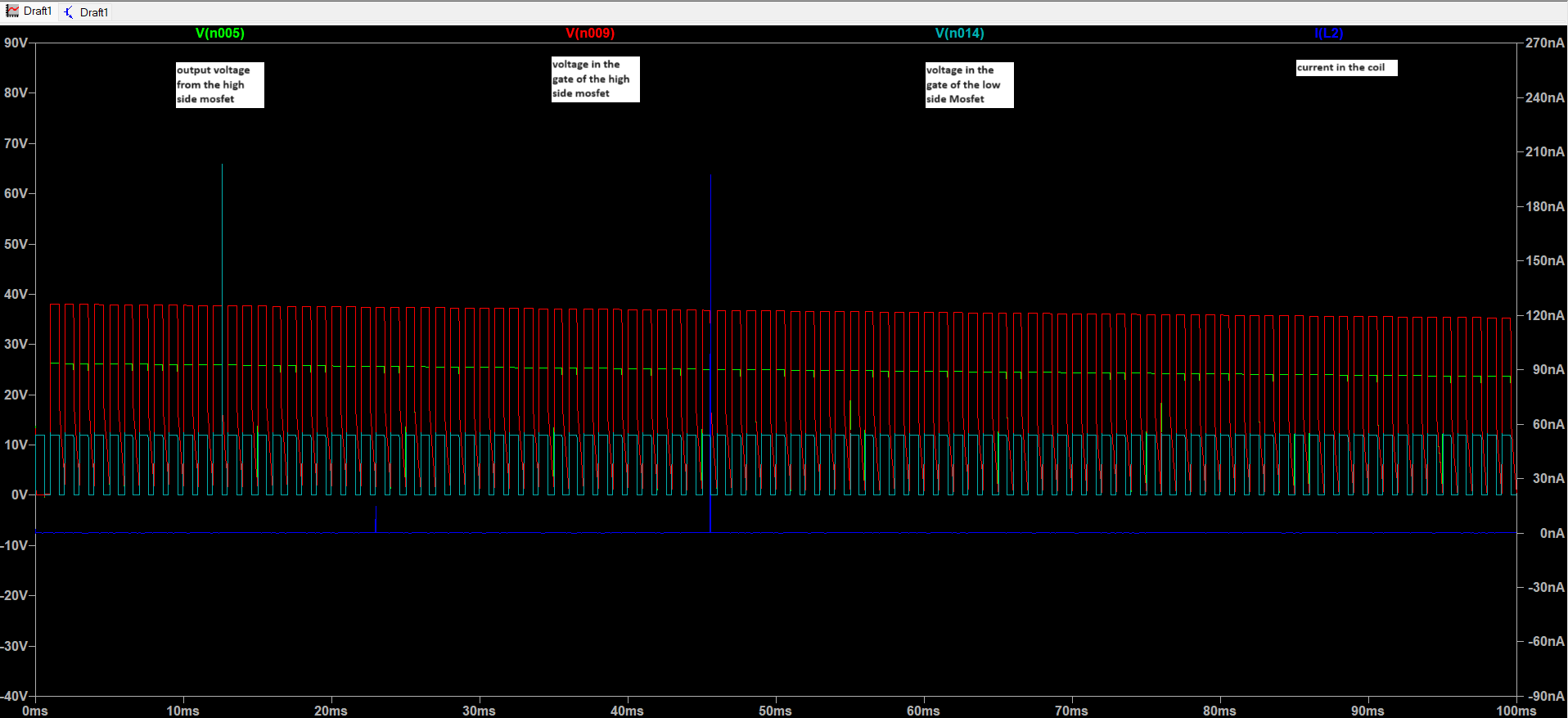The height and width of the screenshot is (718, 1568).
Task: Select the green V(n005) trace label
Action: tap(219, 34)
